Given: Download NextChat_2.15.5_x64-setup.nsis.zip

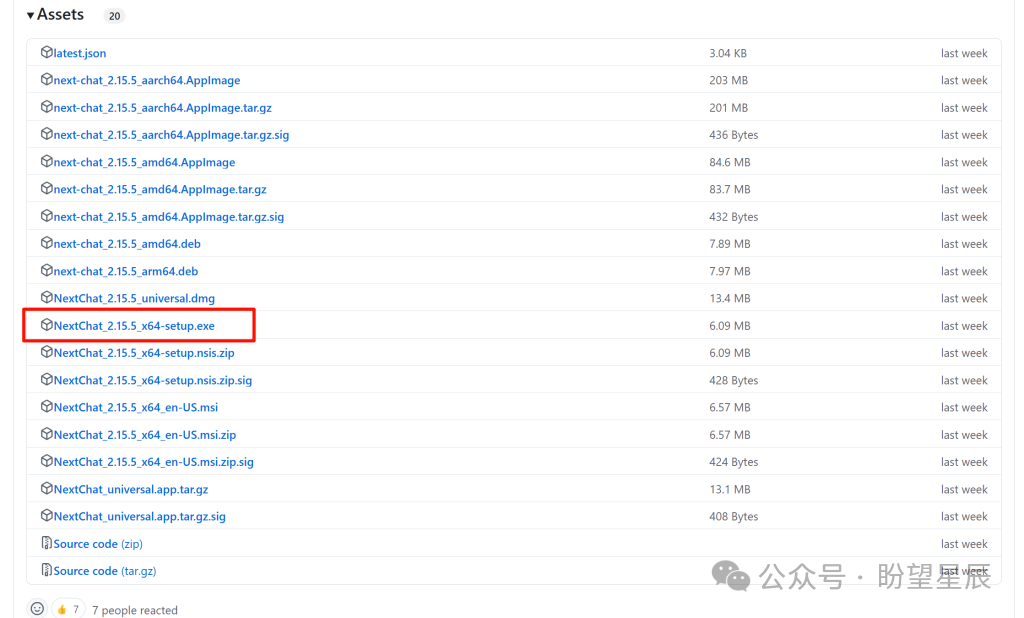Looking at the screenshot, I should (x=144, y=353).
